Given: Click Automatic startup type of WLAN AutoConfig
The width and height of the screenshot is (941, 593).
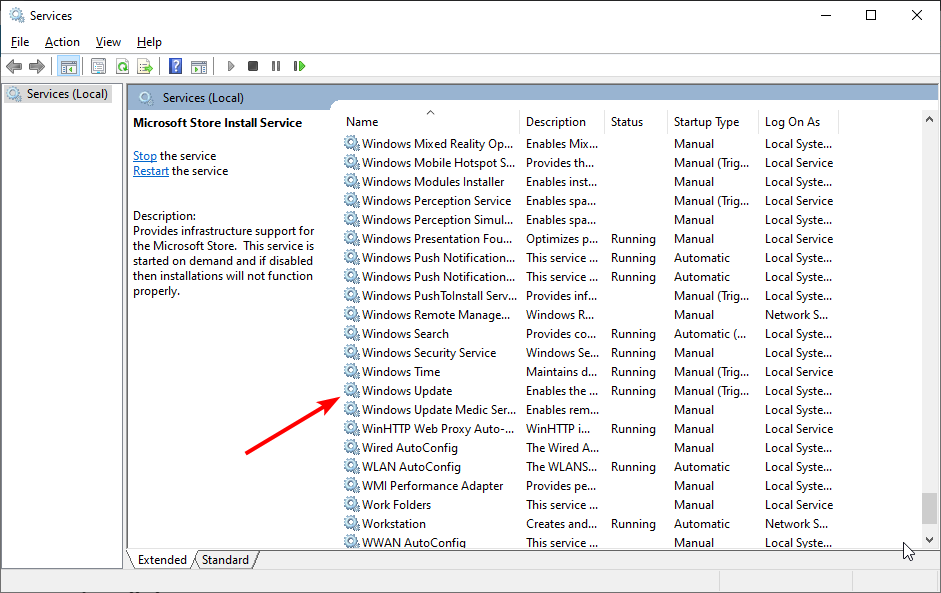Looking at the screenshot, I should pos(702,466).
